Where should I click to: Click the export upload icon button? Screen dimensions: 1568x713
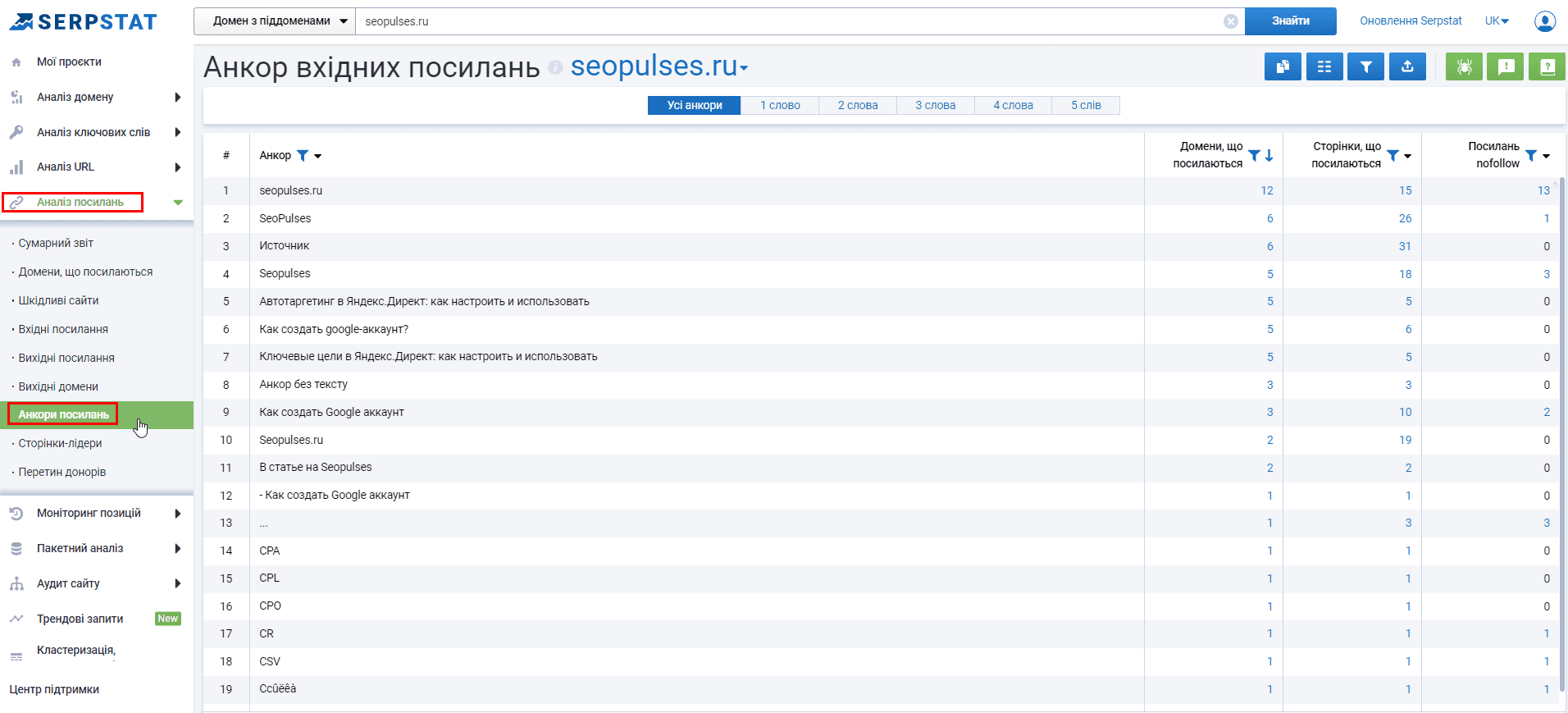(1407, 66)
